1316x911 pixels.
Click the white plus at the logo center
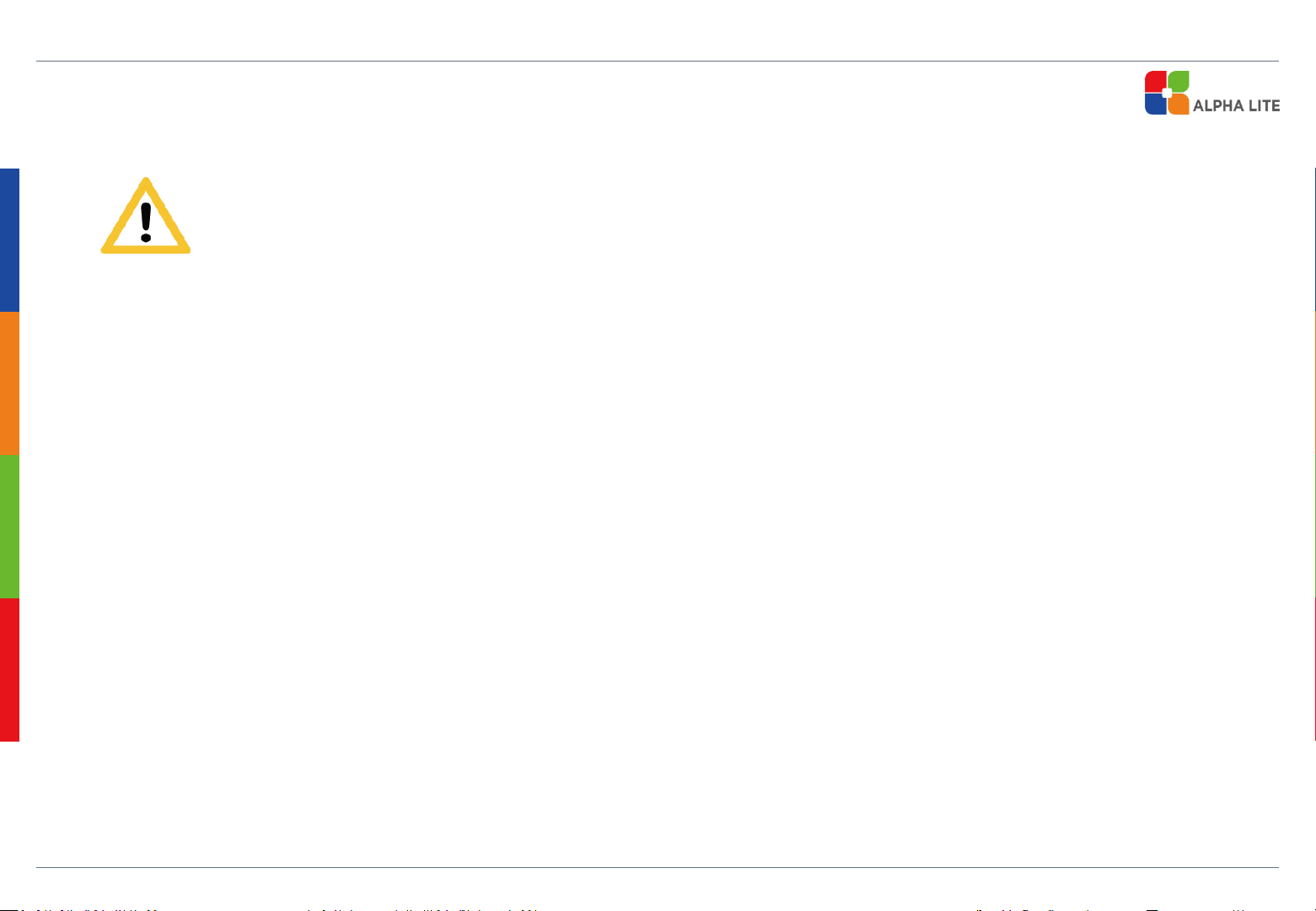(x=1167, y=93)
